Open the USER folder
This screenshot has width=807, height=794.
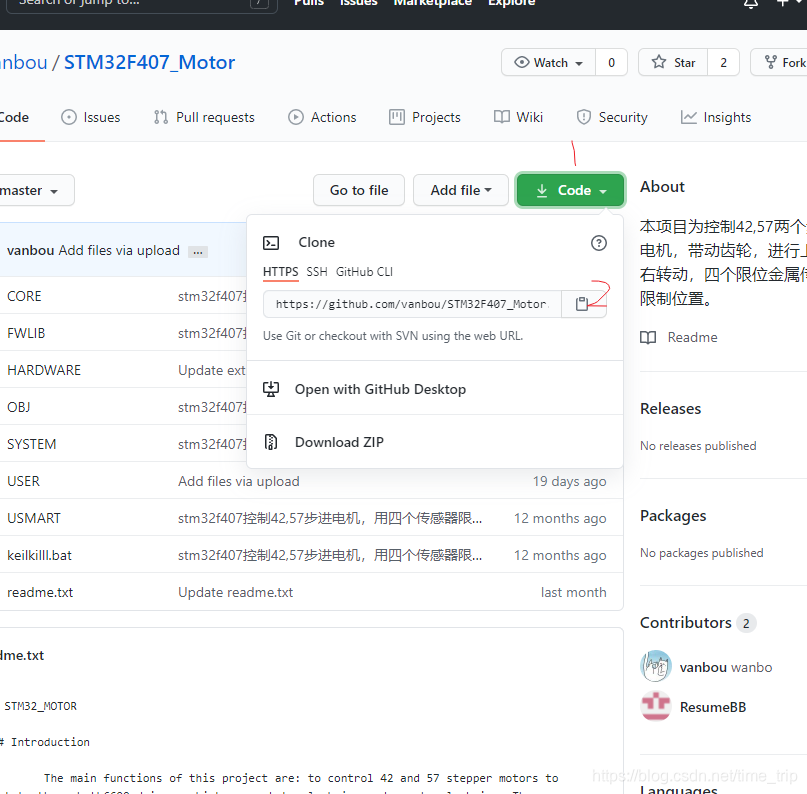click(23, 482)
